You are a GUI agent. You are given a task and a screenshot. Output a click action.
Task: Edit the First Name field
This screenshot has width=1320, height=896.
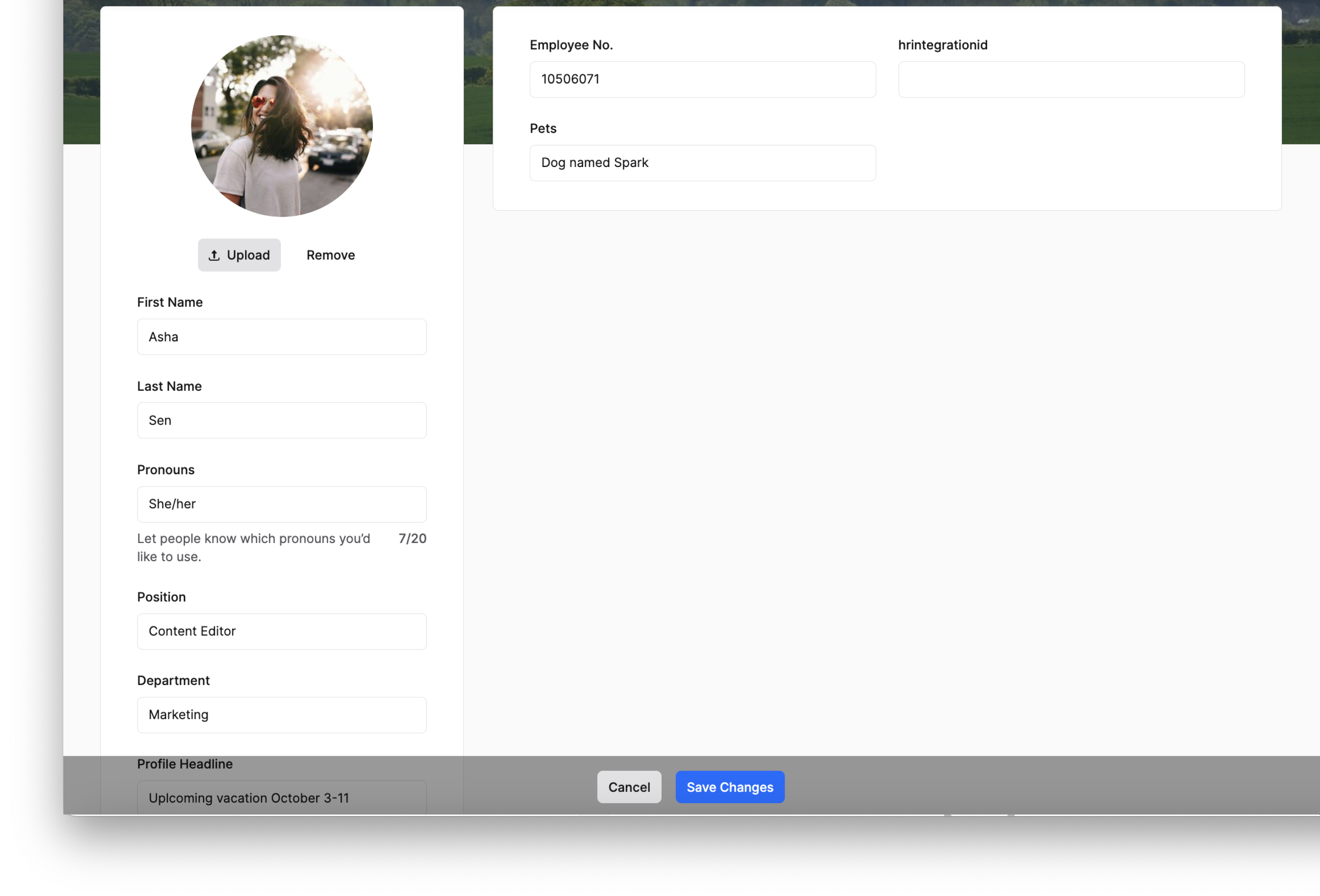click(282, 337)
